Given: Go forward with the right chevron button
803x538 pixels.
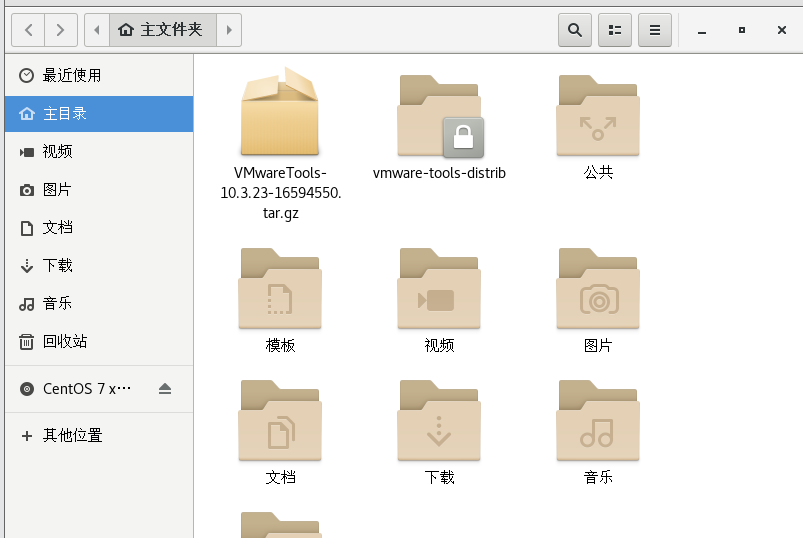Looking at the screenshot, I should pos(60,30).
